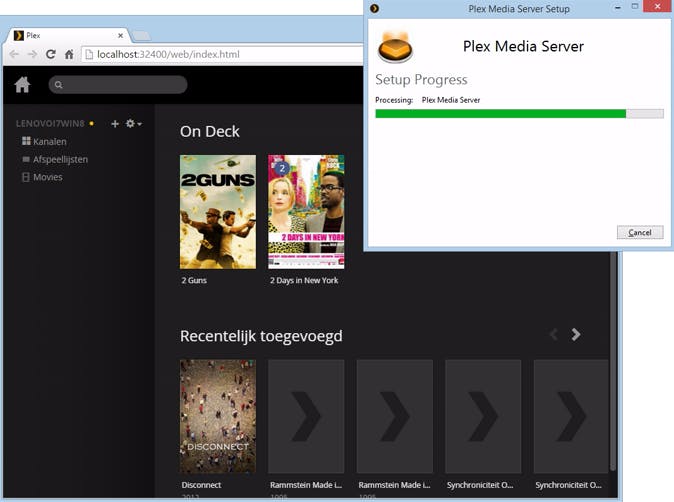Screen dimensions: 674x502
Task: Open the Disconnect poster
Action: pyautogui.click(x=218, y=416)
